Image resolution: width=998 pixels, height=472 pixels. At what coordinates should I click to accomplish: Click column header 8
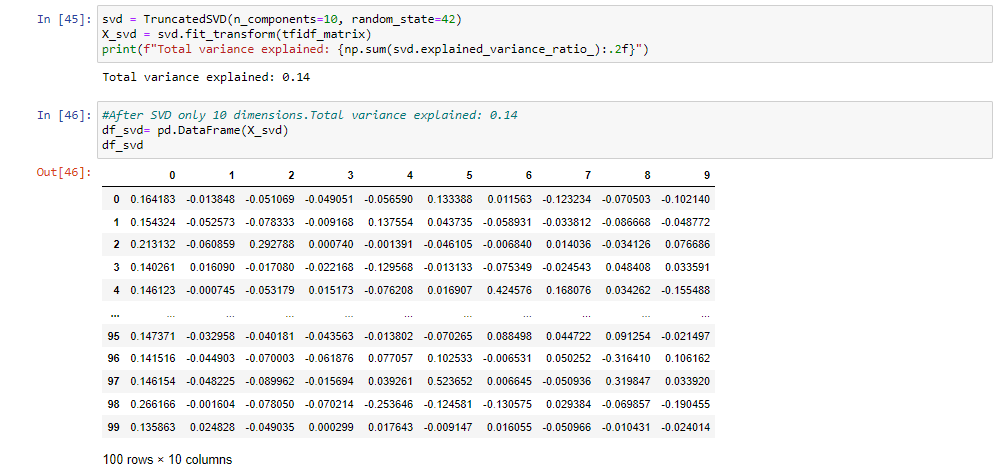[x=648, y=175]
